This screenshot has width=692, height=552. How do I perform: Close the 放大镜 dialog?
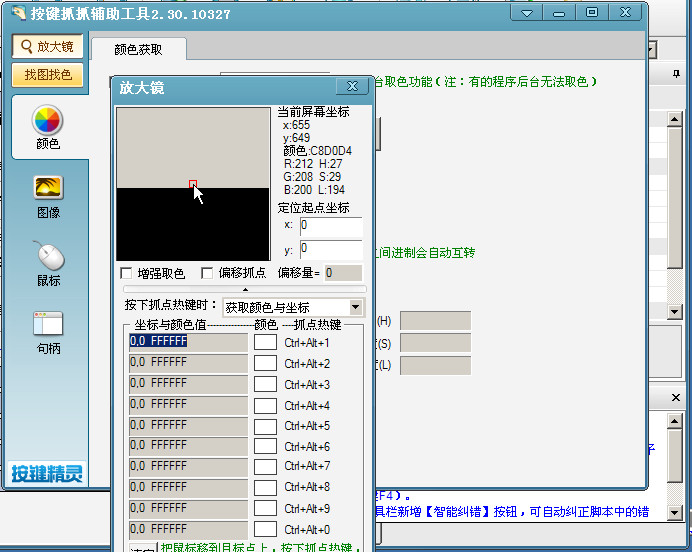[352, 86]
